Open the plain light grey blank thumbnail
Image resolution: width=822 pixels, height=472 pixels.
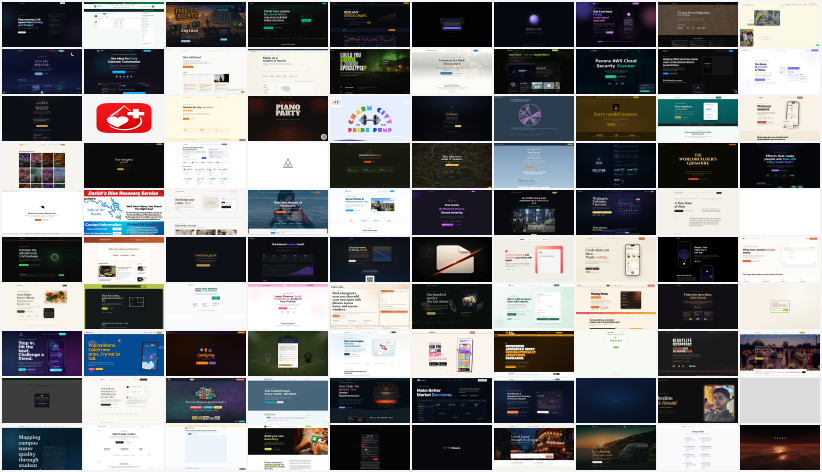[x=780, y=400]
